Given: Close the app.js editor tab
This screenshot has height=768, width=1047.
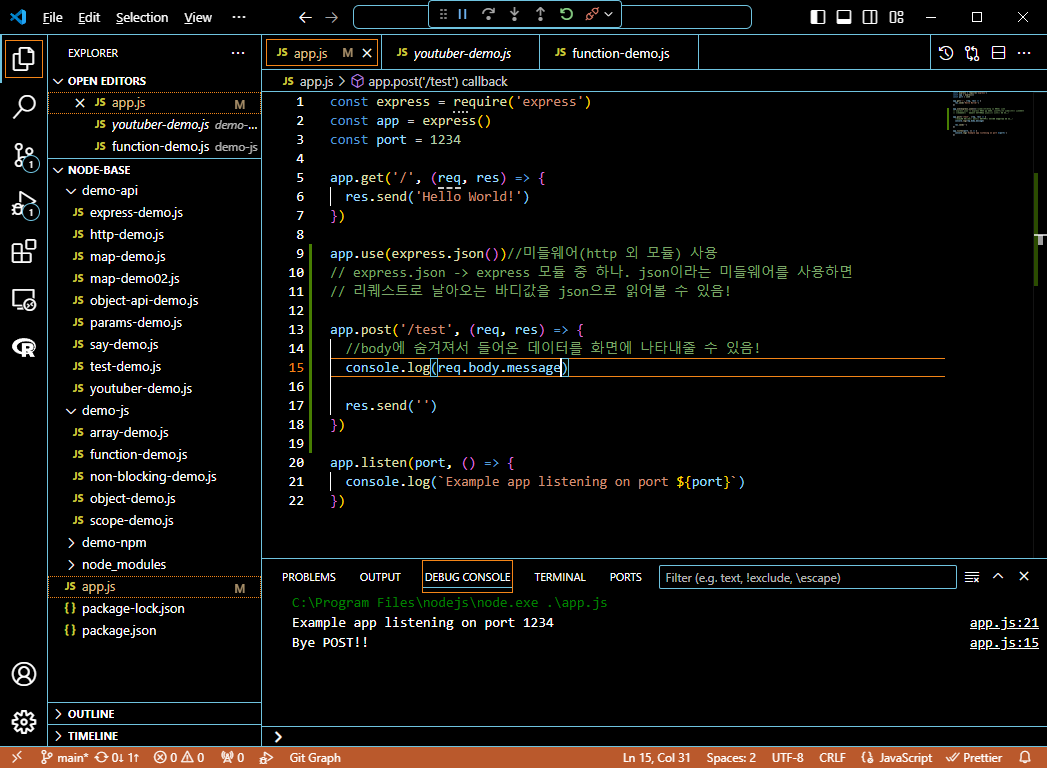Looking at the screenshot, I should tap(367, 53).
